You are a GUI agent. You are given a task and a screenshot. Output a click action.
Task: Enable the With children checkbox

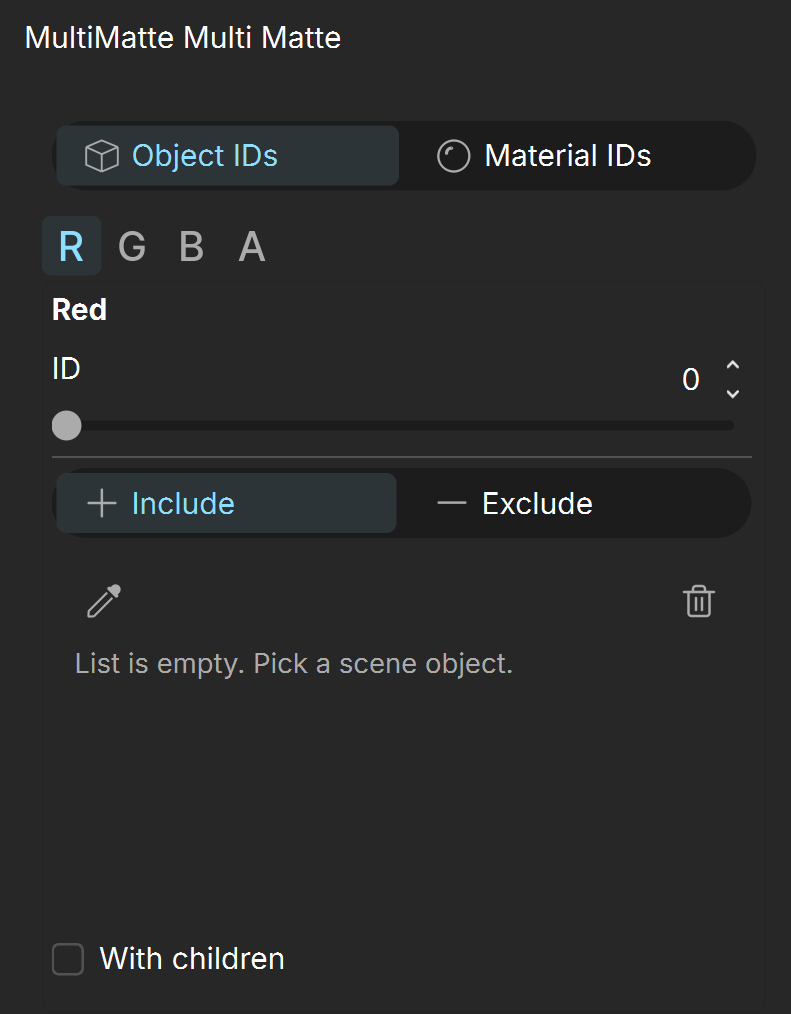(x=68, y=958)
